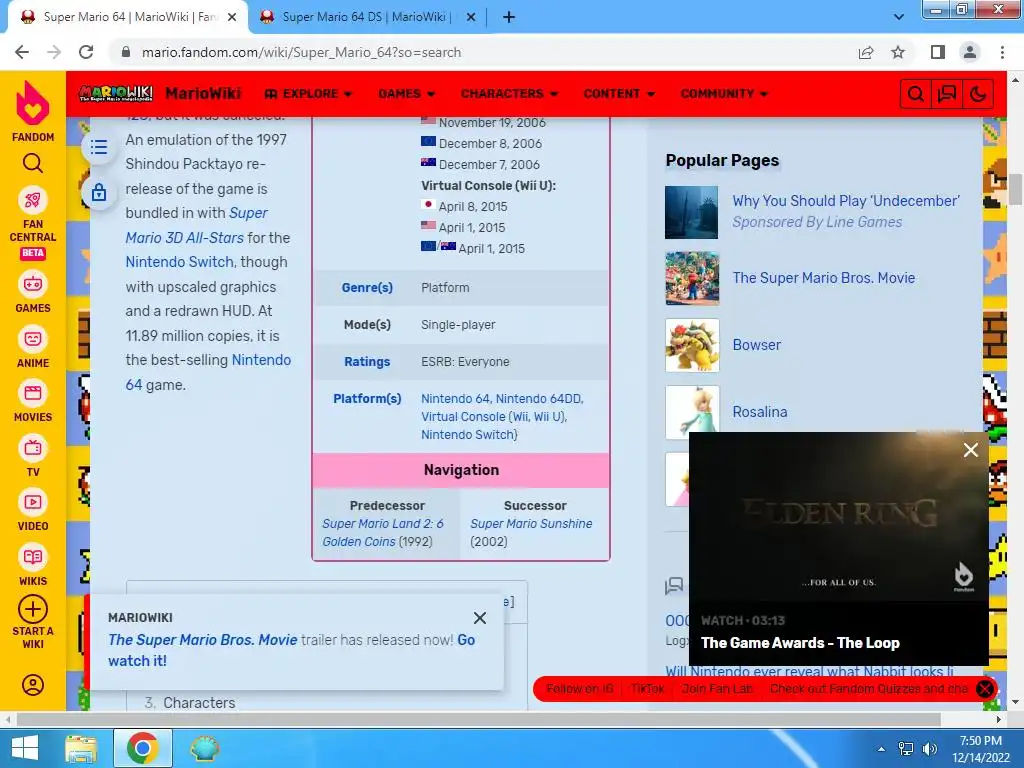Open the Wikis book icon in sidebar
The width and height of the screenshot is (1024, 768).
[33, 557]
